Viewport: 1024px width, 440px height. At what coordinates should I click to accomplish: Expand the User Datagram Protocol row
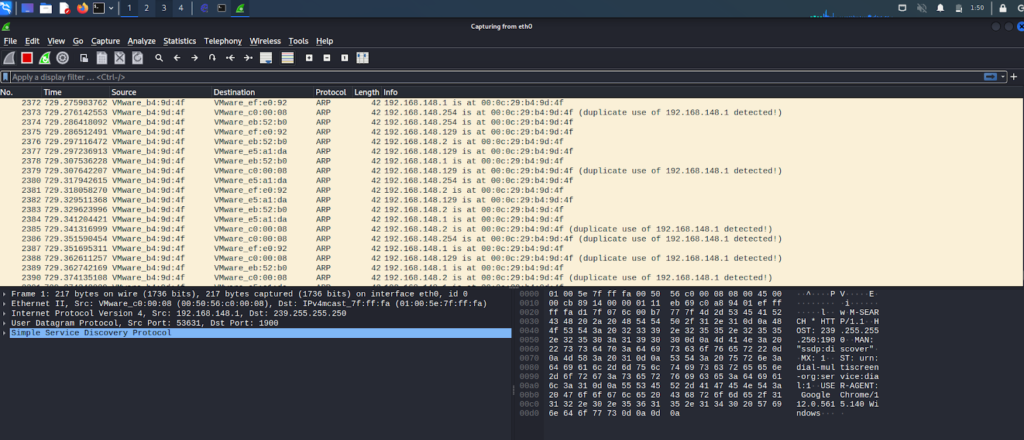coord(5,323)
